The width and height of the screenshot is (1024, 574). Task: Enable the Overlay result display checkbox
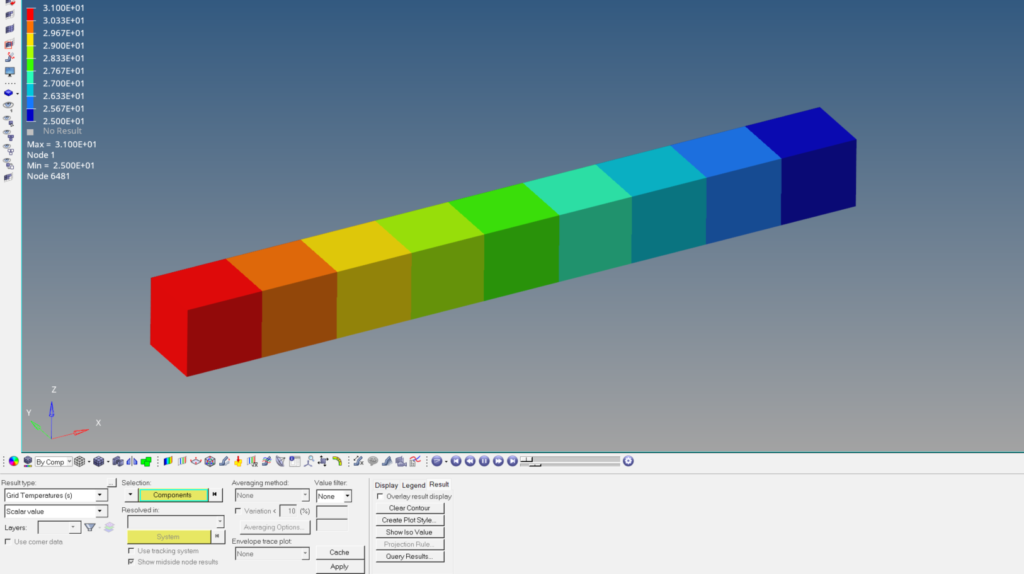[x=379, y=496]
